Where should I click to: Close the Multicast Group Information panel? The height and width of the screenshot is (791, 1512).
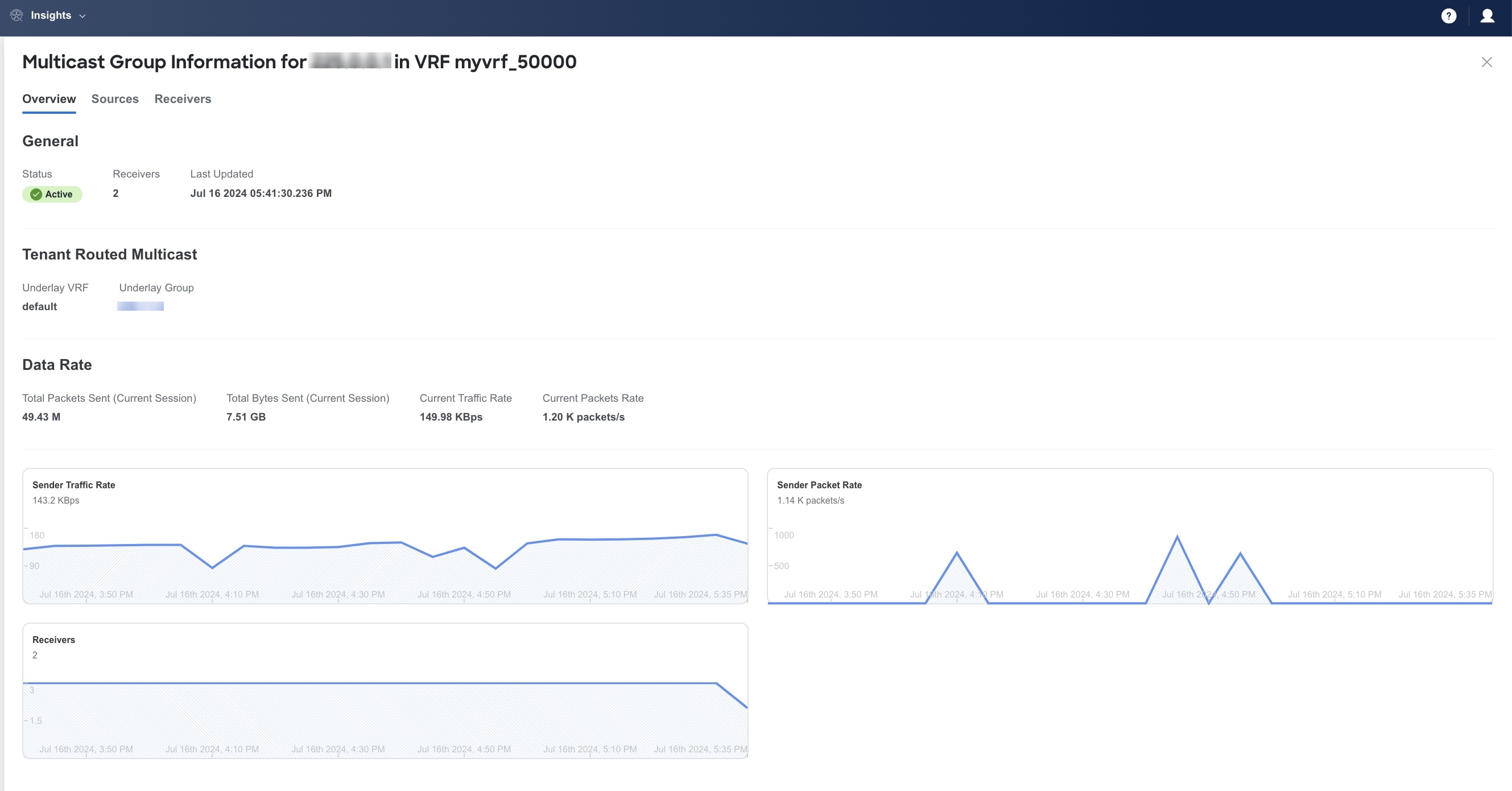coord(1486,62)
